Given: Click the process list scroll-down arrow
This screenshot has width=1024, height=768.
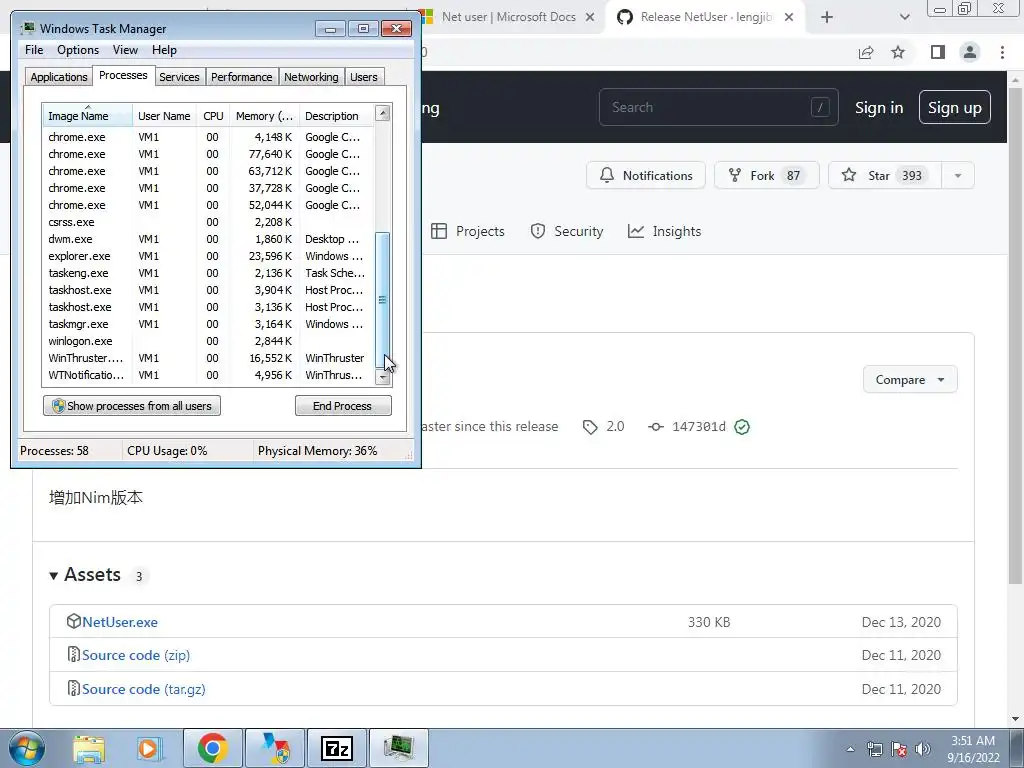Looking at the screenshot, I should [x=383, y=377].
